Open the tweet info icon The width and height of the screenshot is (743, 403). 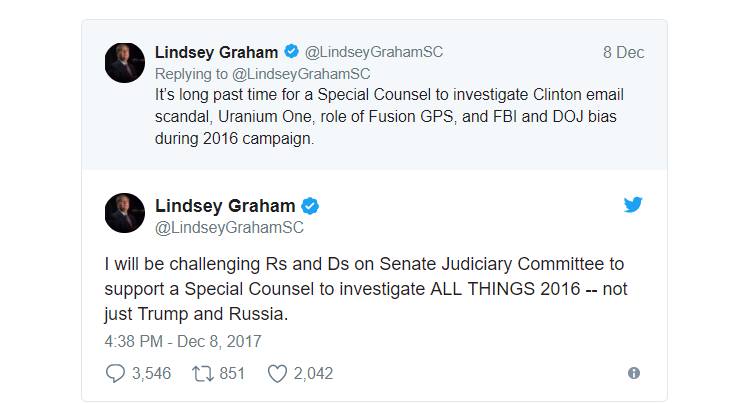tap(633, 373)
